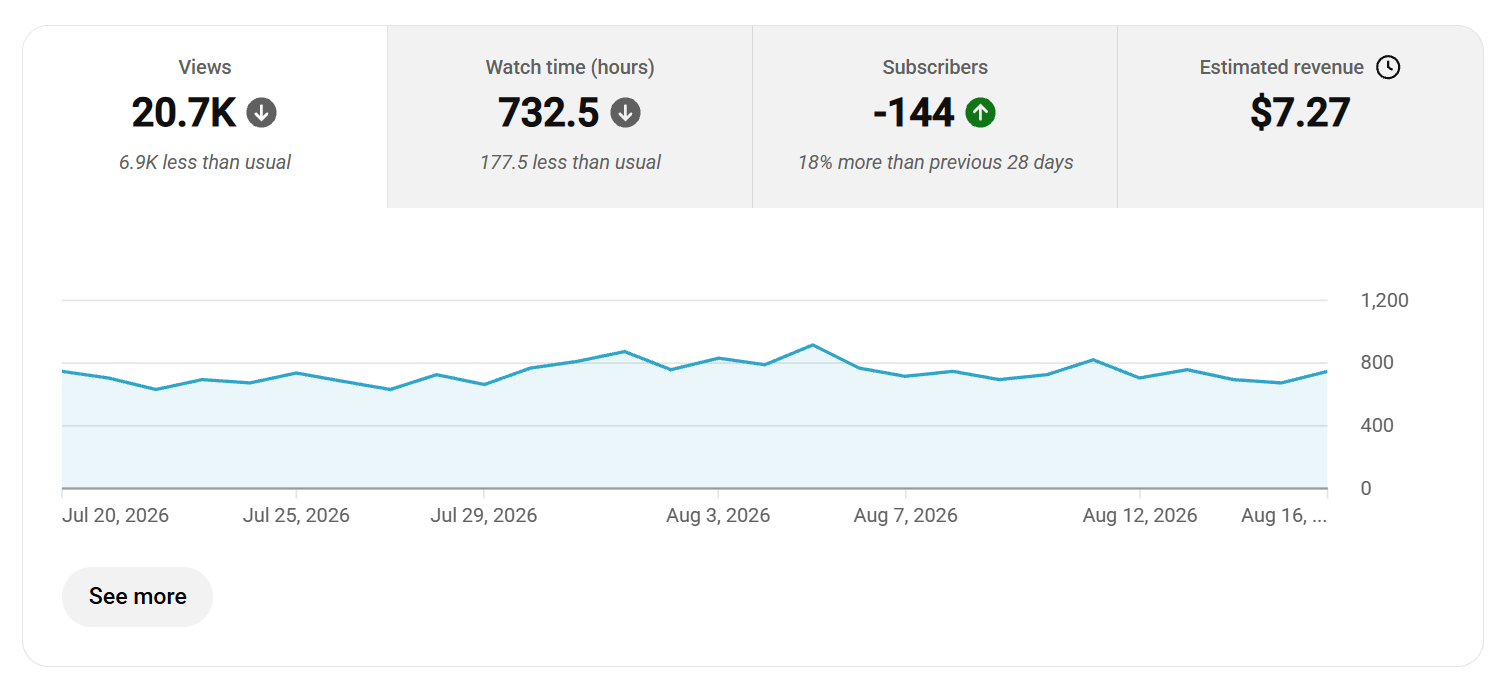The height and width of the screenshot is (690, 1504).
Task: Open the Views tab
Action: (205, 117)
